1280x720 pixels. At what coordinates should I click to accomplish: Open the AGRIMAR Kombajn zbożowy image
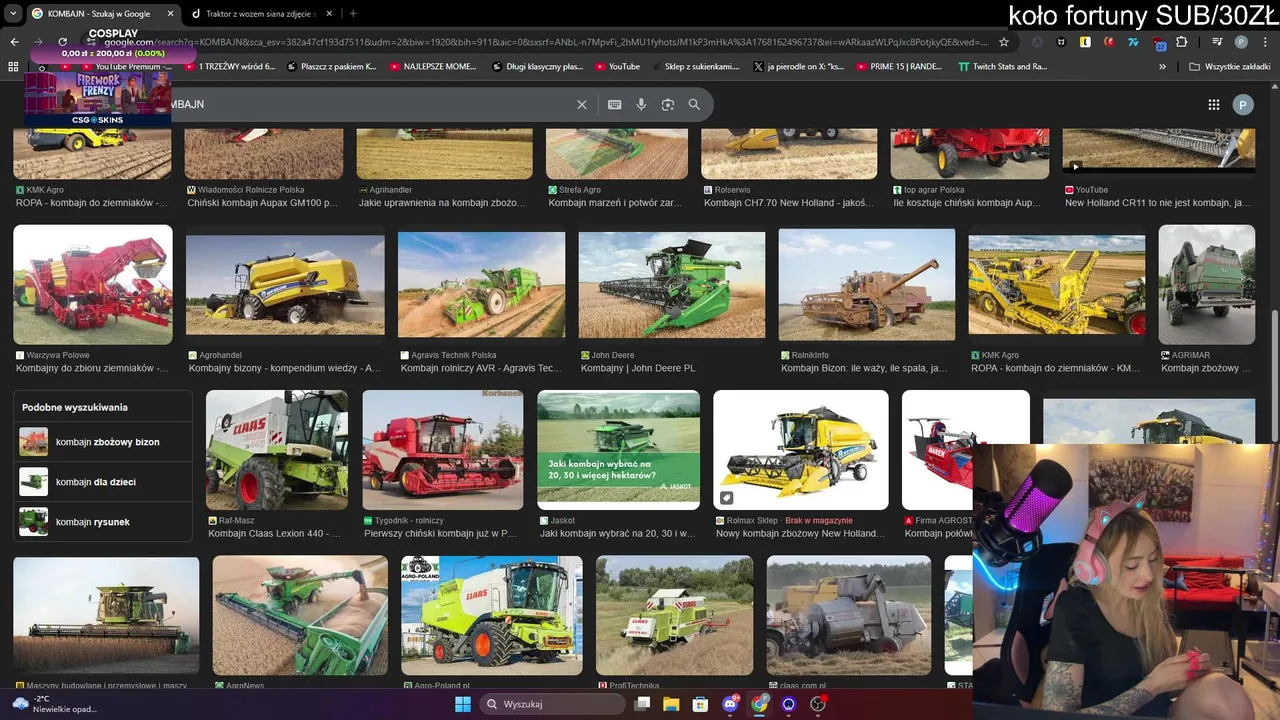point(1206,285)
